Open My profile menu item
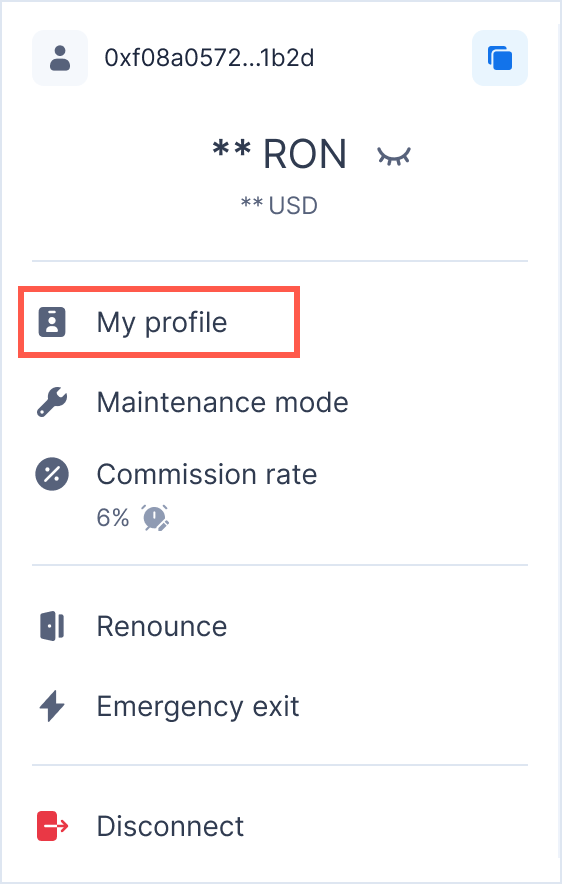562x884 pixels. click(x=159, y=322)
